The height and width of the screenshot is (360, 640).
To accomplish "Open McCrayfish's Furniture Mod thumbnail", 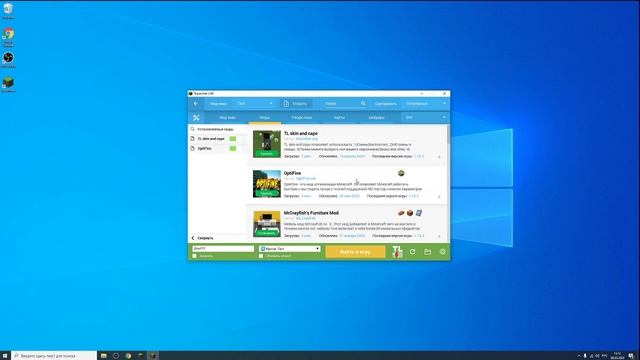I will (x=267, y=224).
